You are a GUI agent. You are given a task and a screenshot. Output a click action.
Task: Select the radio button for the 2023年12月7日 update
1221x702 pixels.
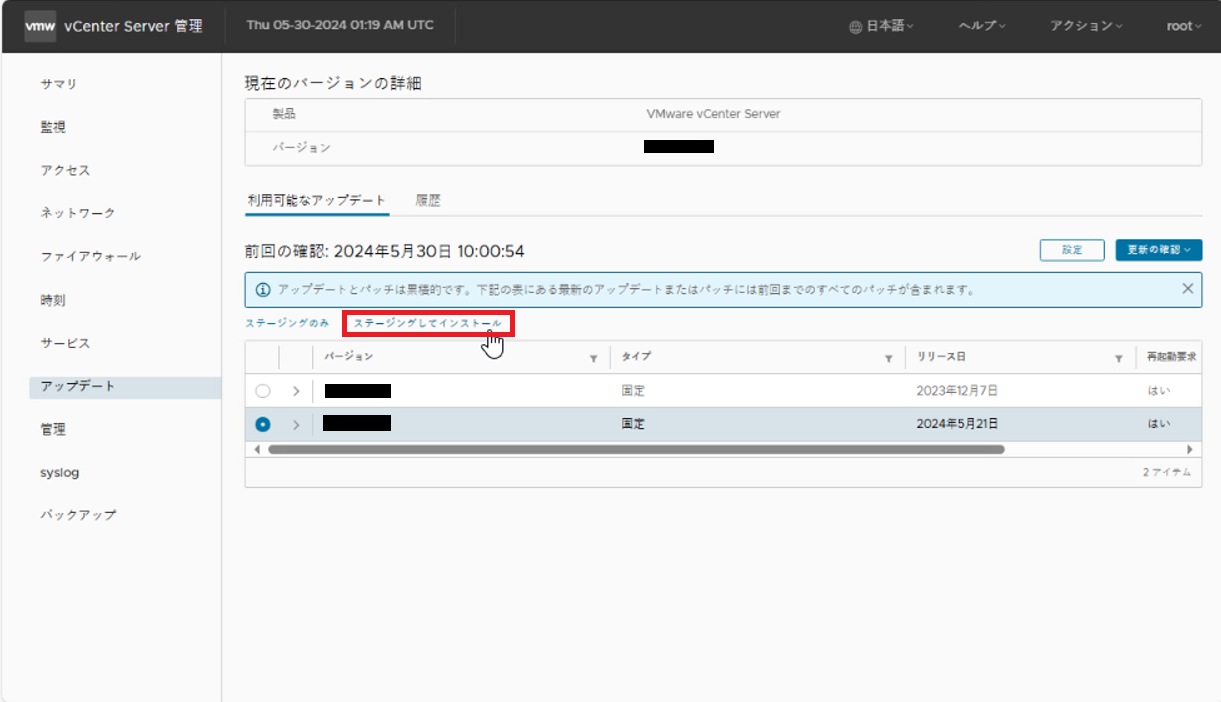[x=262, y=390]
